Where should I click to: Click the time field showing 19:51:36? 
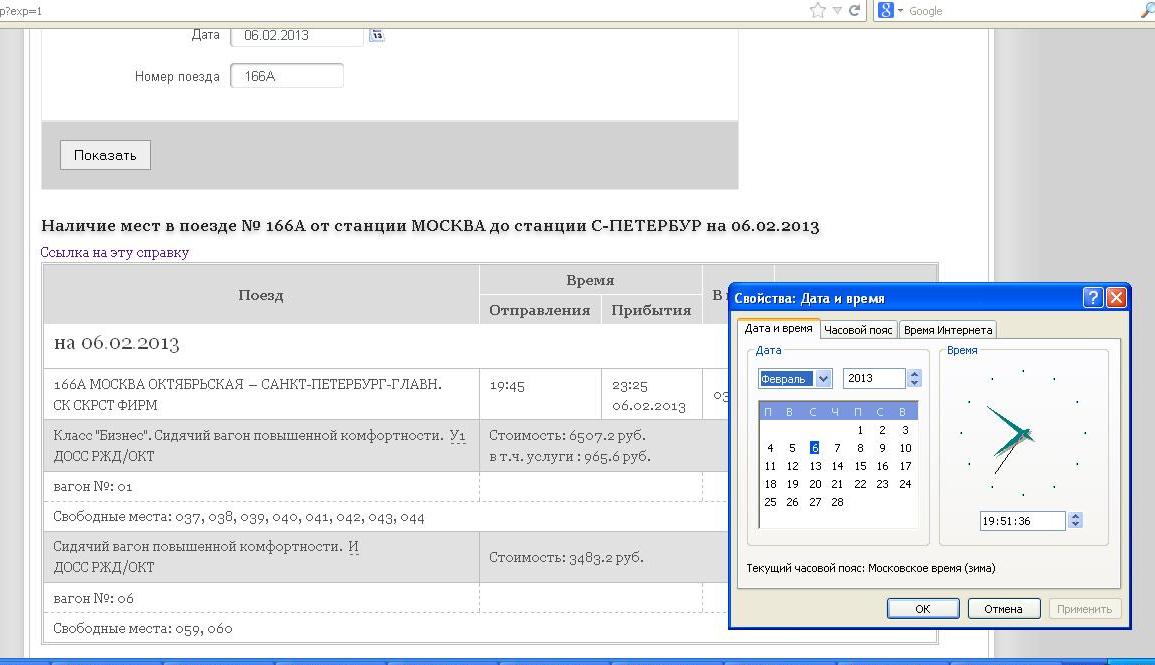(1022, 521)
